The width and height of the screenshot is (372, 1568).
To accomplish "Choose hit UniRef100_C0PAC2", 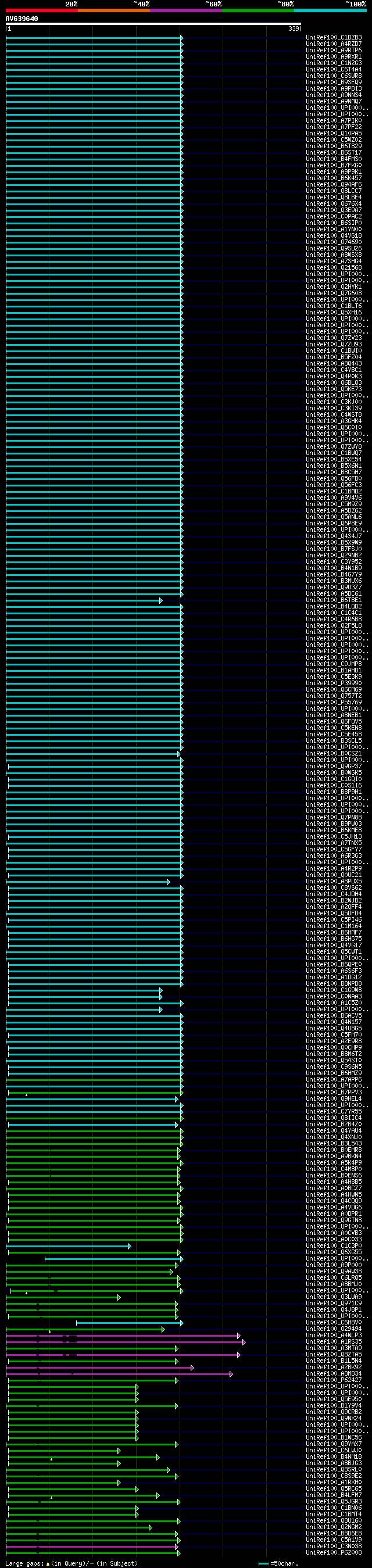I will 334,217.
